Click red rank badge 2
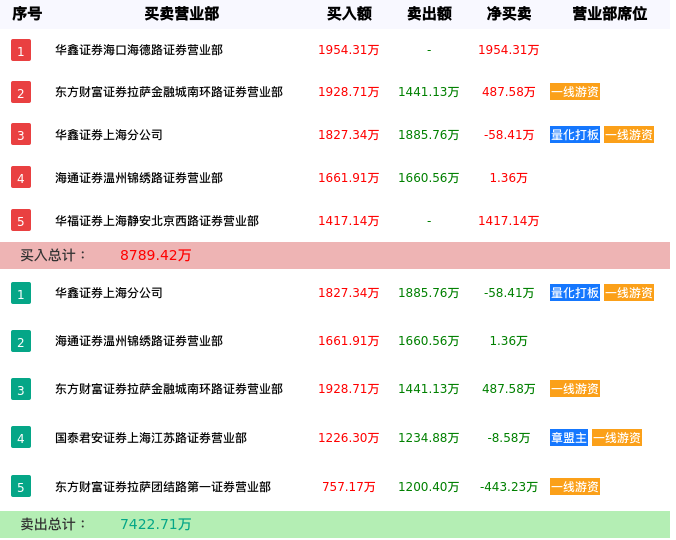This screenshot has height=540, width=676. click(x=21, y=92)
